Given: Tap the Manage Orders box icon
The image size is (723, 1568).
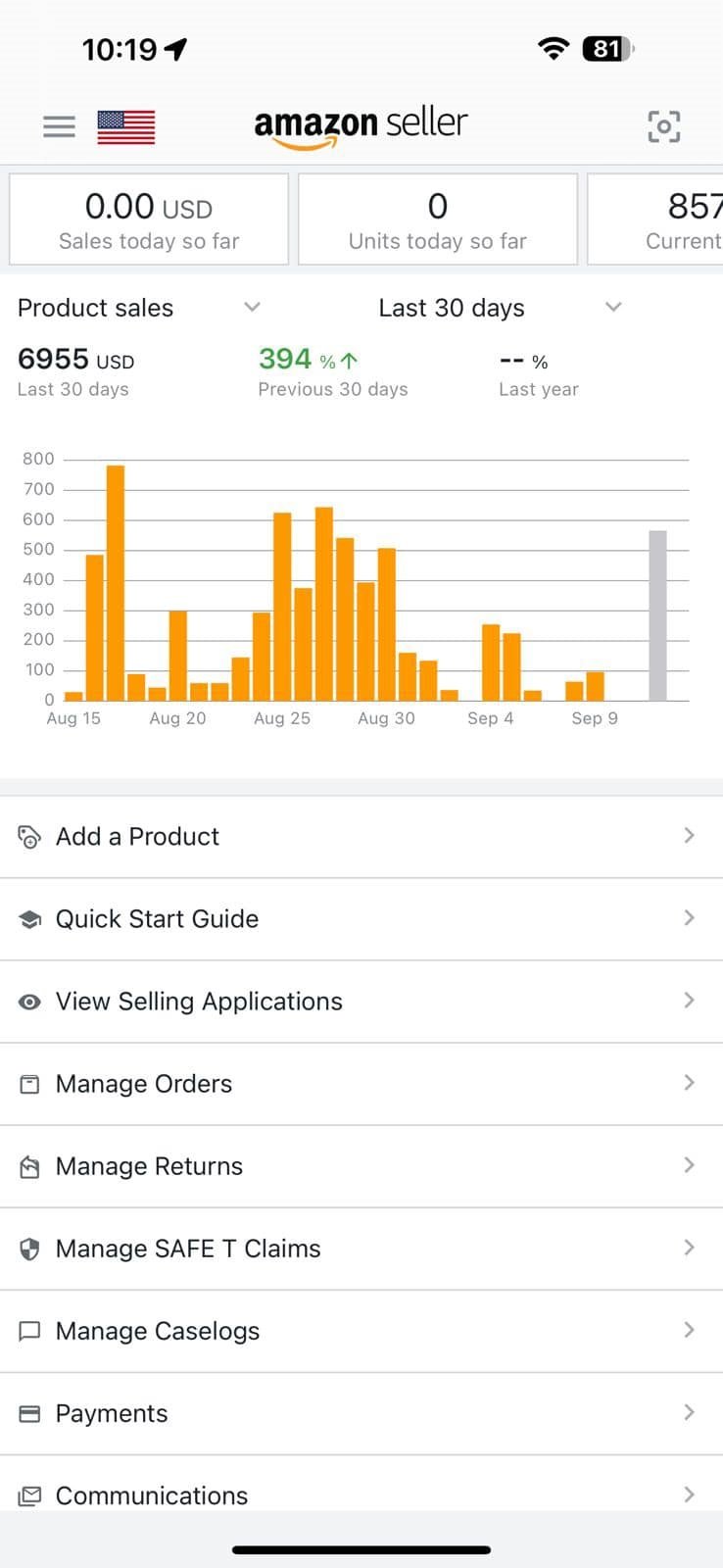Looking at the screenshot, I should pyautogui.click(x=29, y=1084).
